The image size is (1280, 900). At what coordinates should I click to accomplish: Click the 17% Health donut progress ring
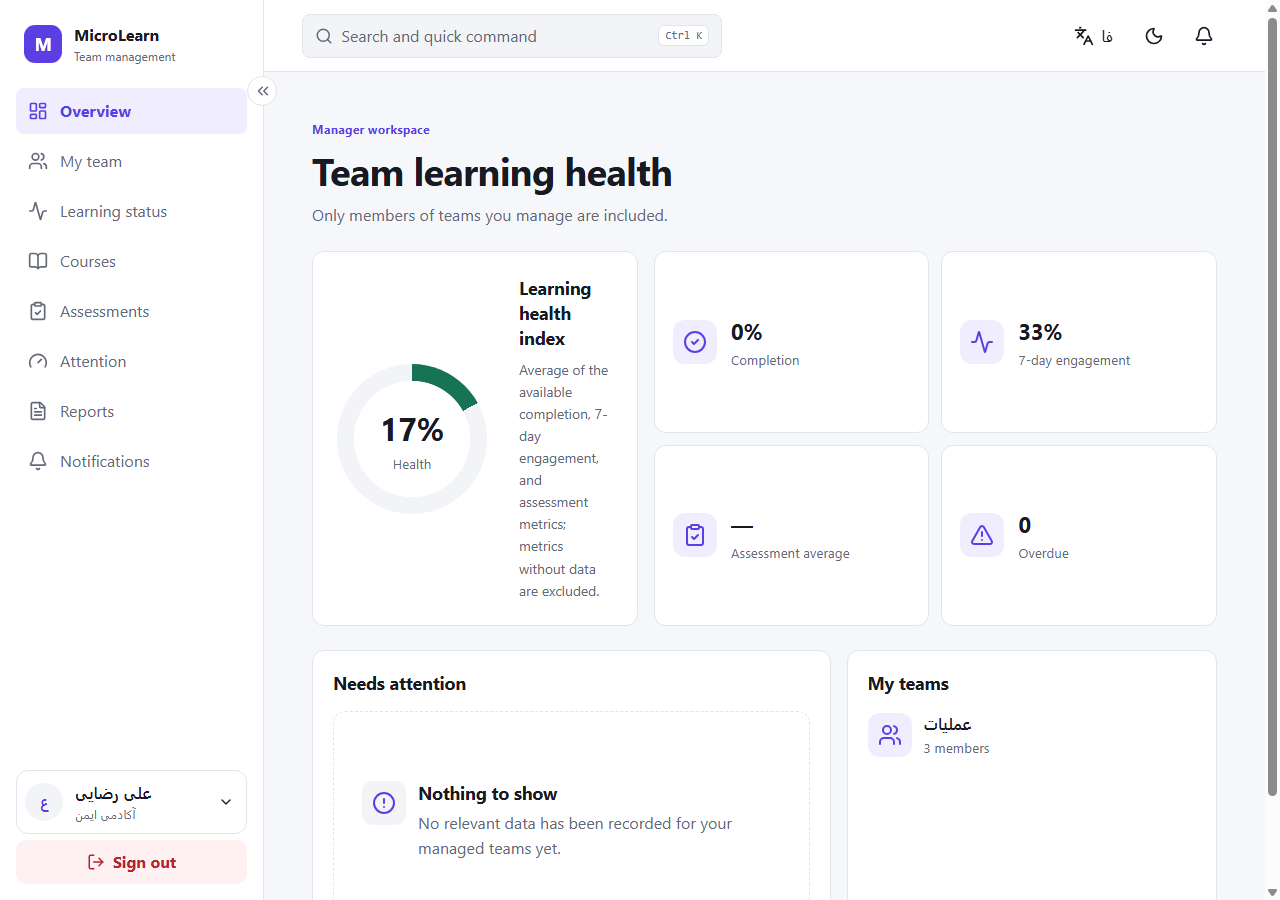pyautogui.click(x=412, y=439)
